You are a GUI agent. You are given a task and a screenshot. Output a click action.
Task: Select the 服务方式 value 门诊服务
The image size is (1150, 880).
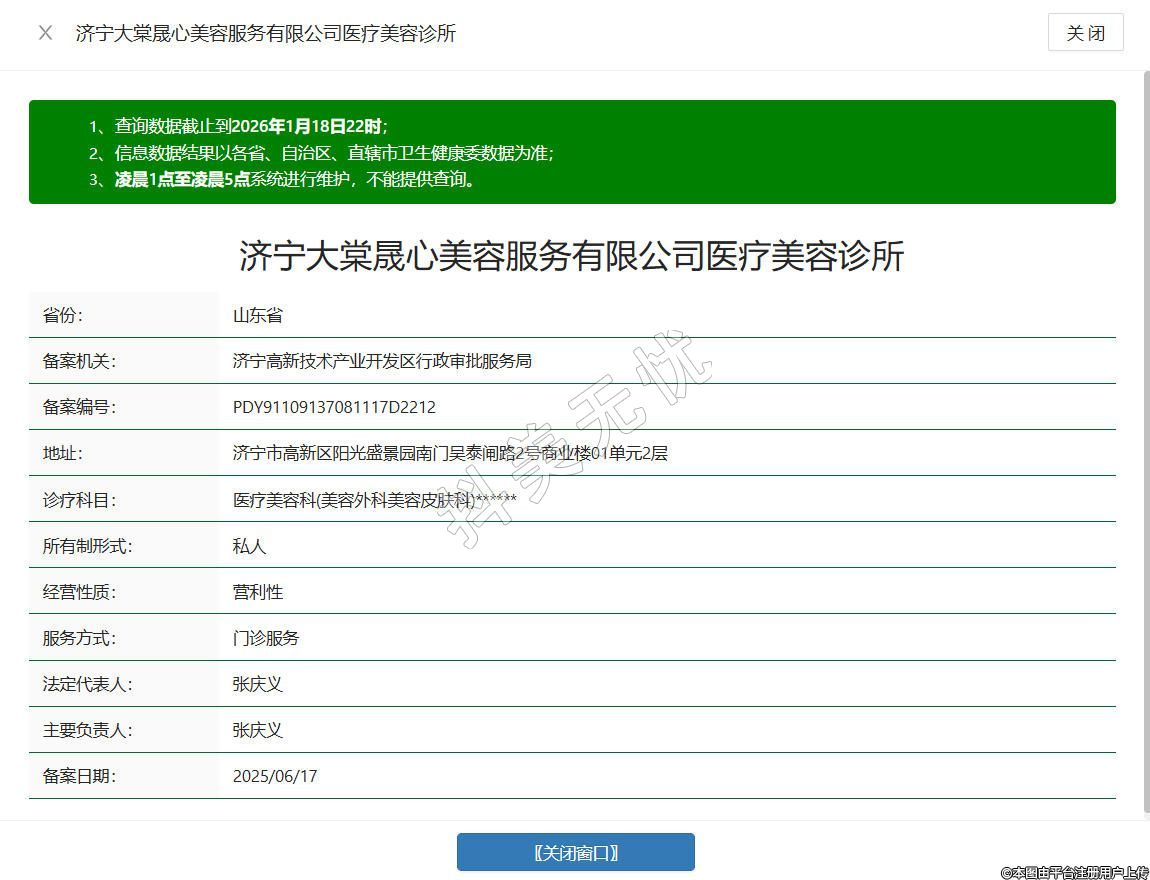(x=266, y=638)
